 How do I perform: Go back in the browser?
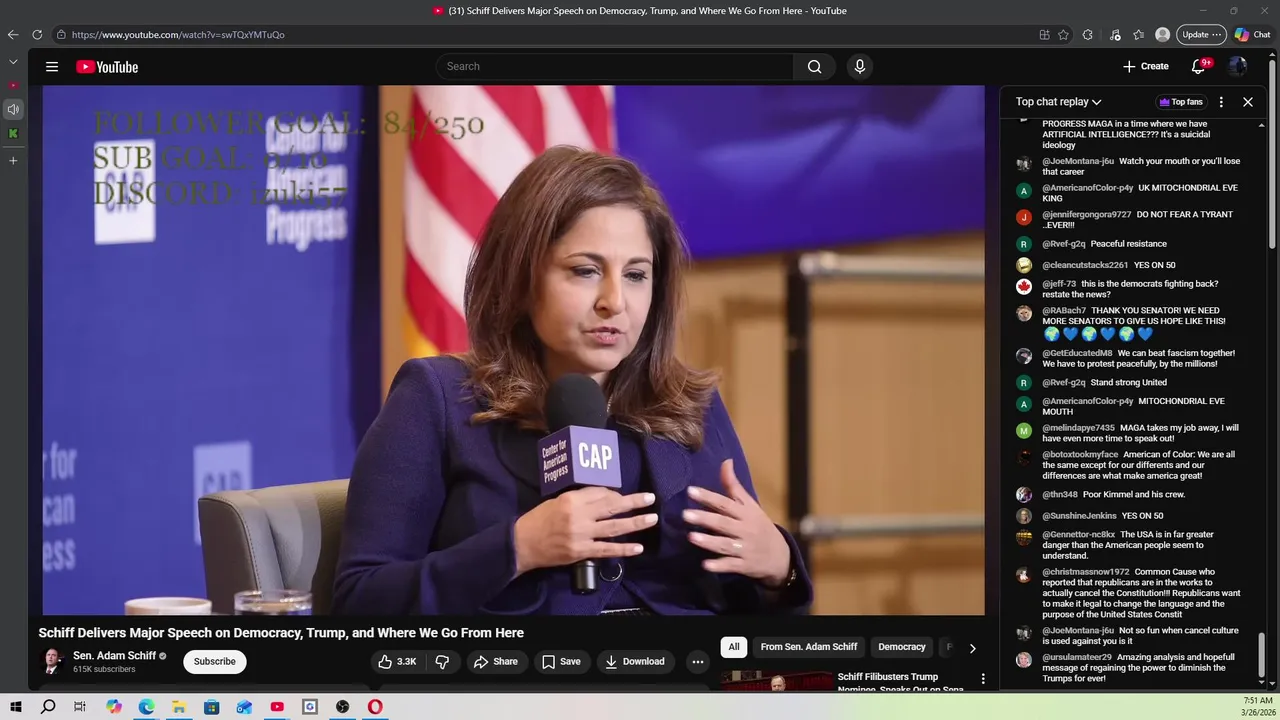pos(13,35)
